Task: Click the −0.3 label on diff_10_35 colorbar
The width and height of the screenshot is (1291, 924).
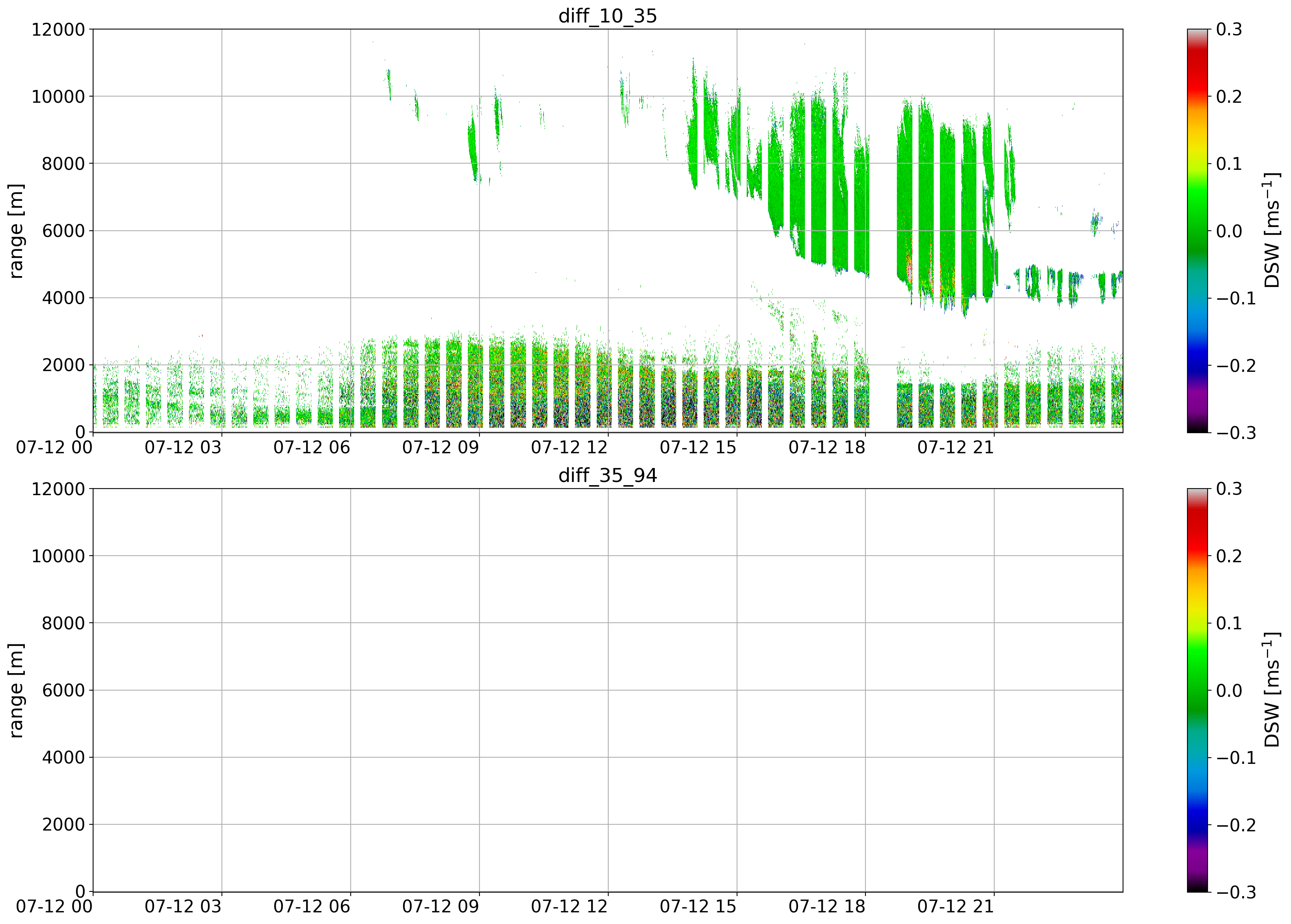Action: pyautogui.click(x=1236, y=433)
